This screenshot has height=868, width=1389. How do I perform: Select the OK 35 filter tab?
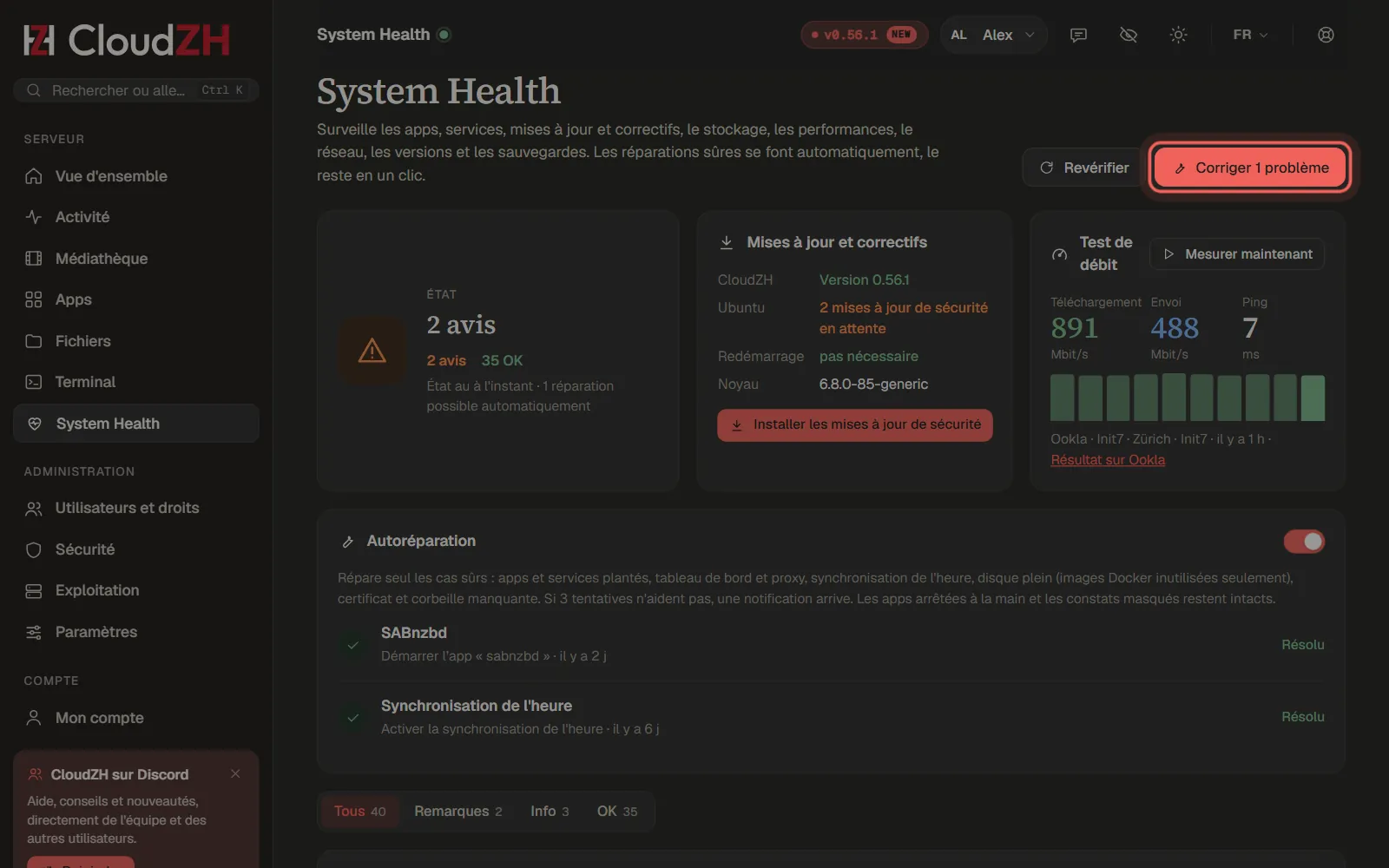(616, 812)
